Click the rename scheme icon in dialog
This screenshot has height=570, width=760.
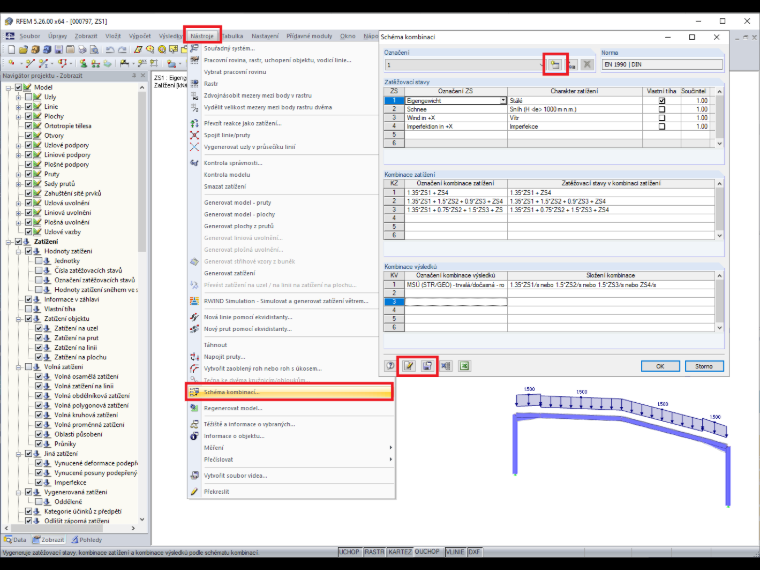572,64
